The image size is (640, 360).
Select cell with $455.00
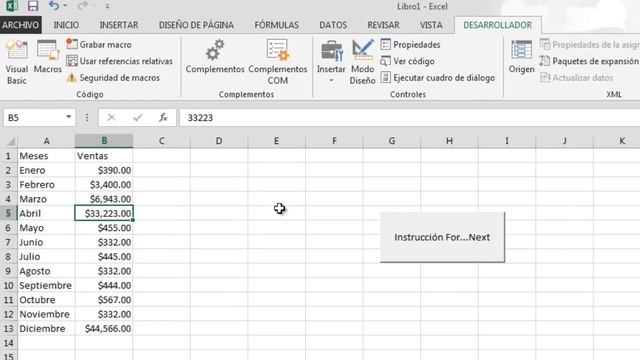(104, 228)
